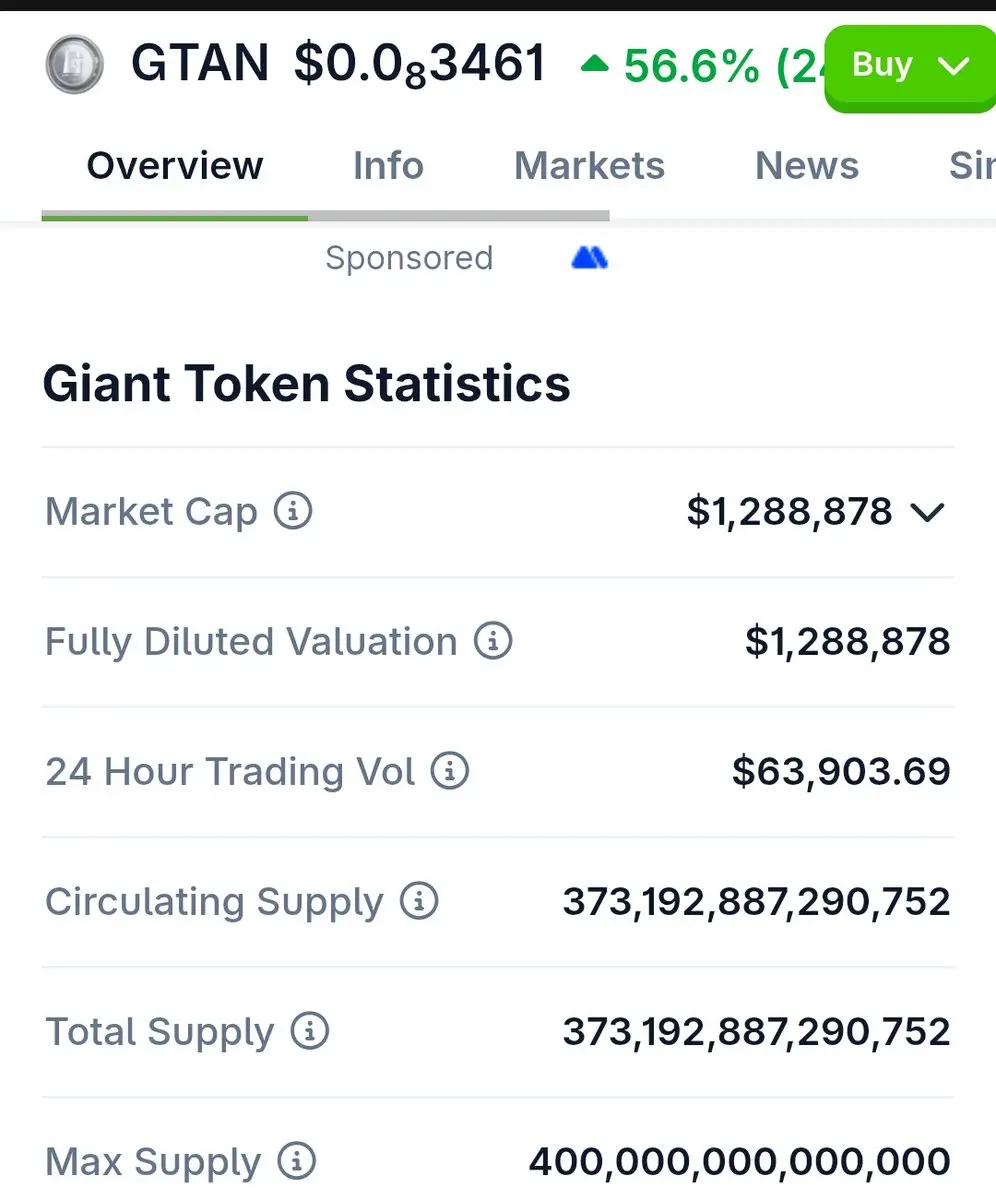Click the tab strip scroll indicator bar
This screenshot has height=1200, width=996.
point(325,215)
